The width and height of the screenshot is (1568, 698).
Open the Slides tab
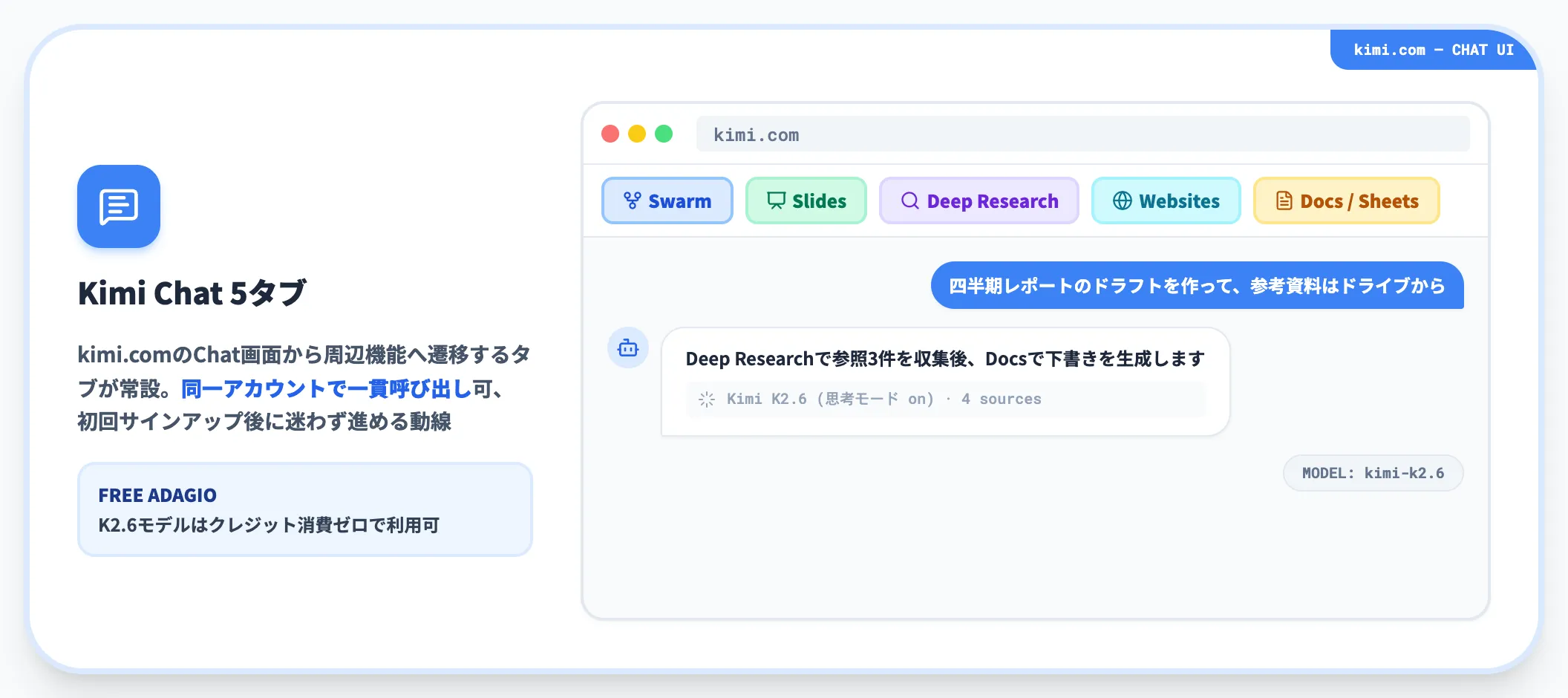click(806, 200)
